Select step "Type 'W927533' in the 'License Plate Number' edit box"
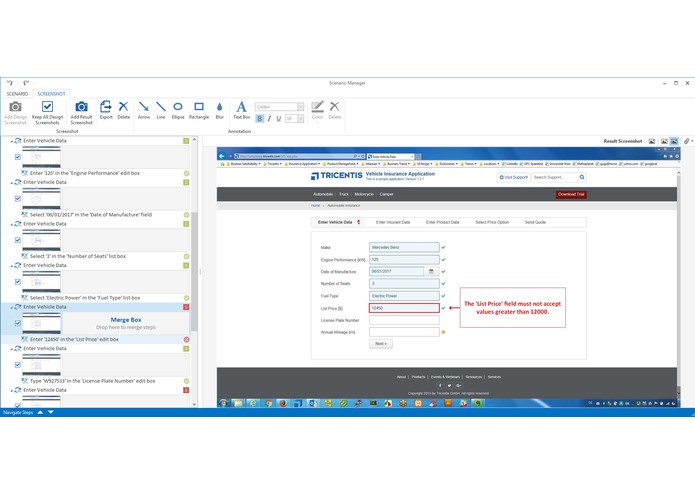The height and width of the screenshot is (494, 695). click(93, 381)
